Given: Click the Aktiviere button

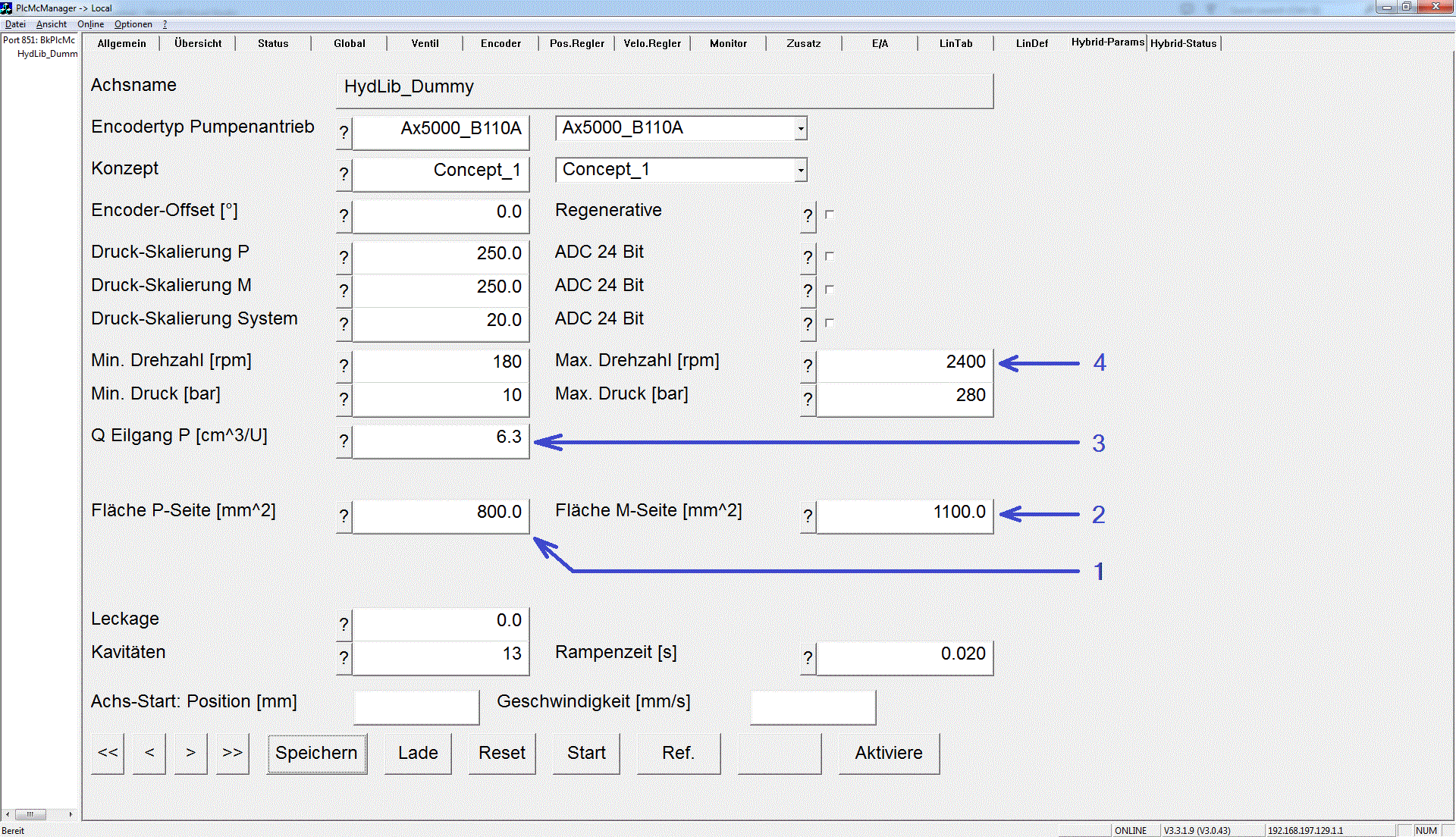Looking at the screenshot, I should click(889, 753).
